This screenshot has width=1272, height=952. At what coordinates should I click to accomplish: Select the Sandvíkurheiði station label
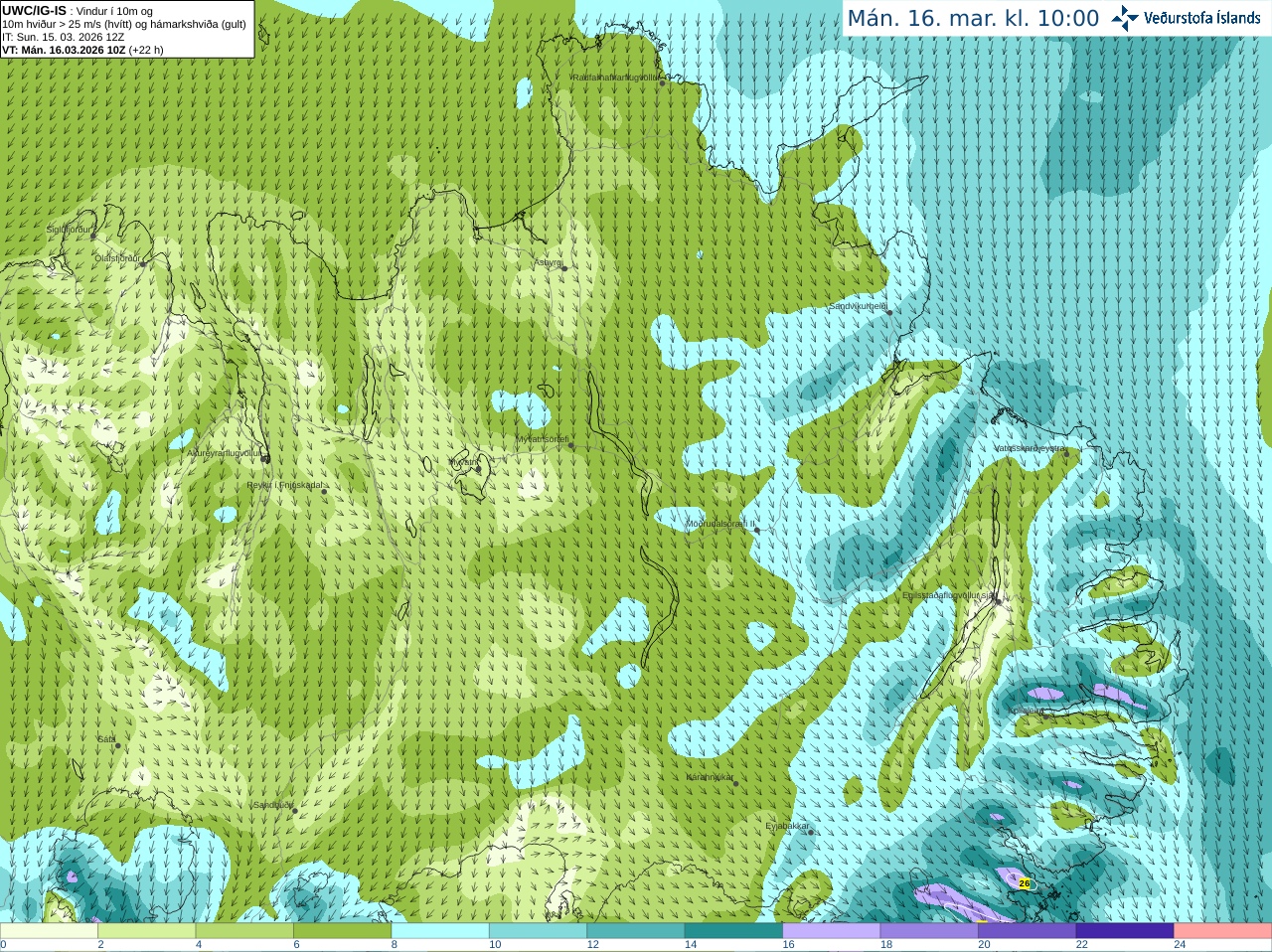click(x=859, y=307)
